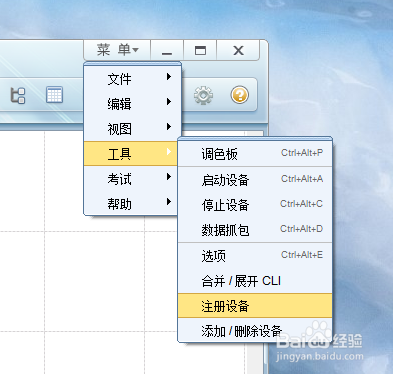
Task: Select 合并 / 展开 CLI entry
Action: pyautogui.click(x=255, y=281)
